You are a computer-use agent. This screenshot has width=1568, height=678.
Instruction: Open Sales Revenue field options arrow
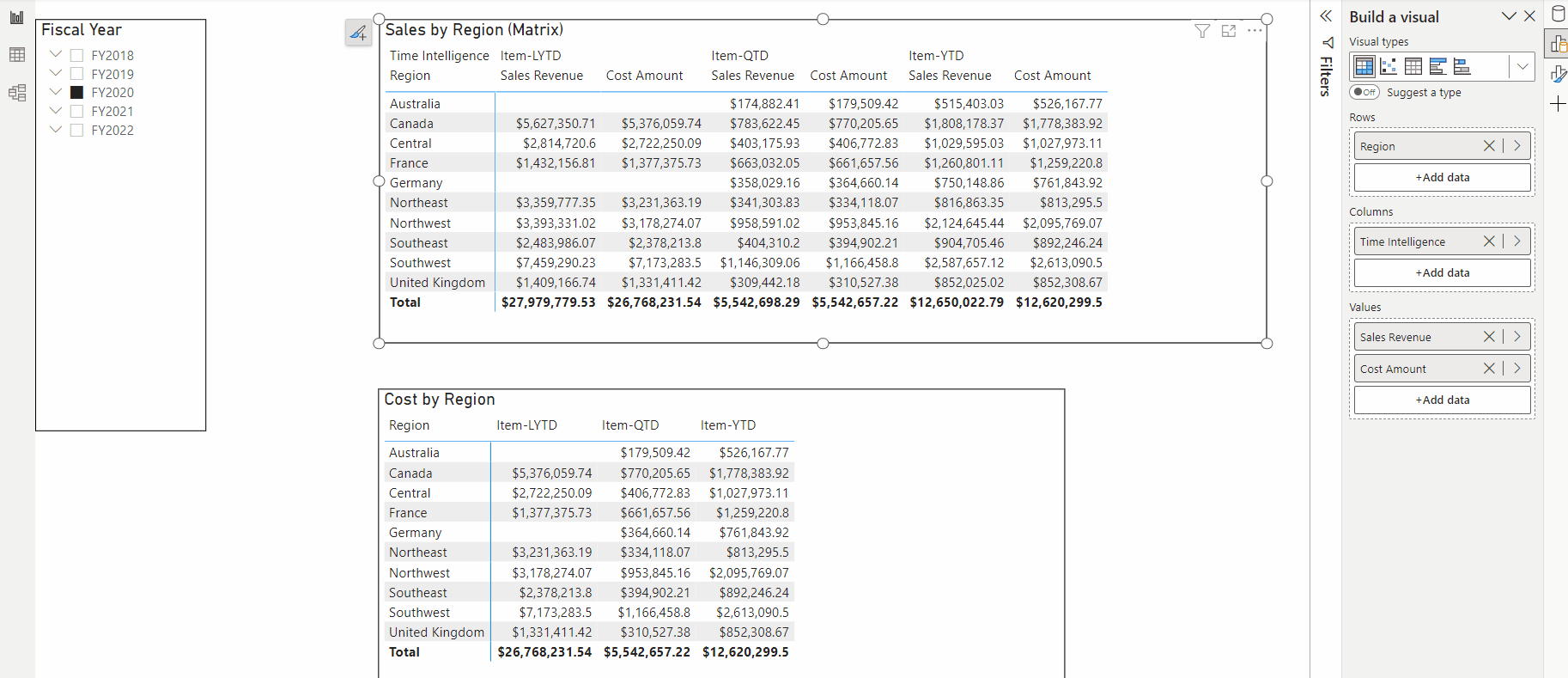[x=1517, y=337]
